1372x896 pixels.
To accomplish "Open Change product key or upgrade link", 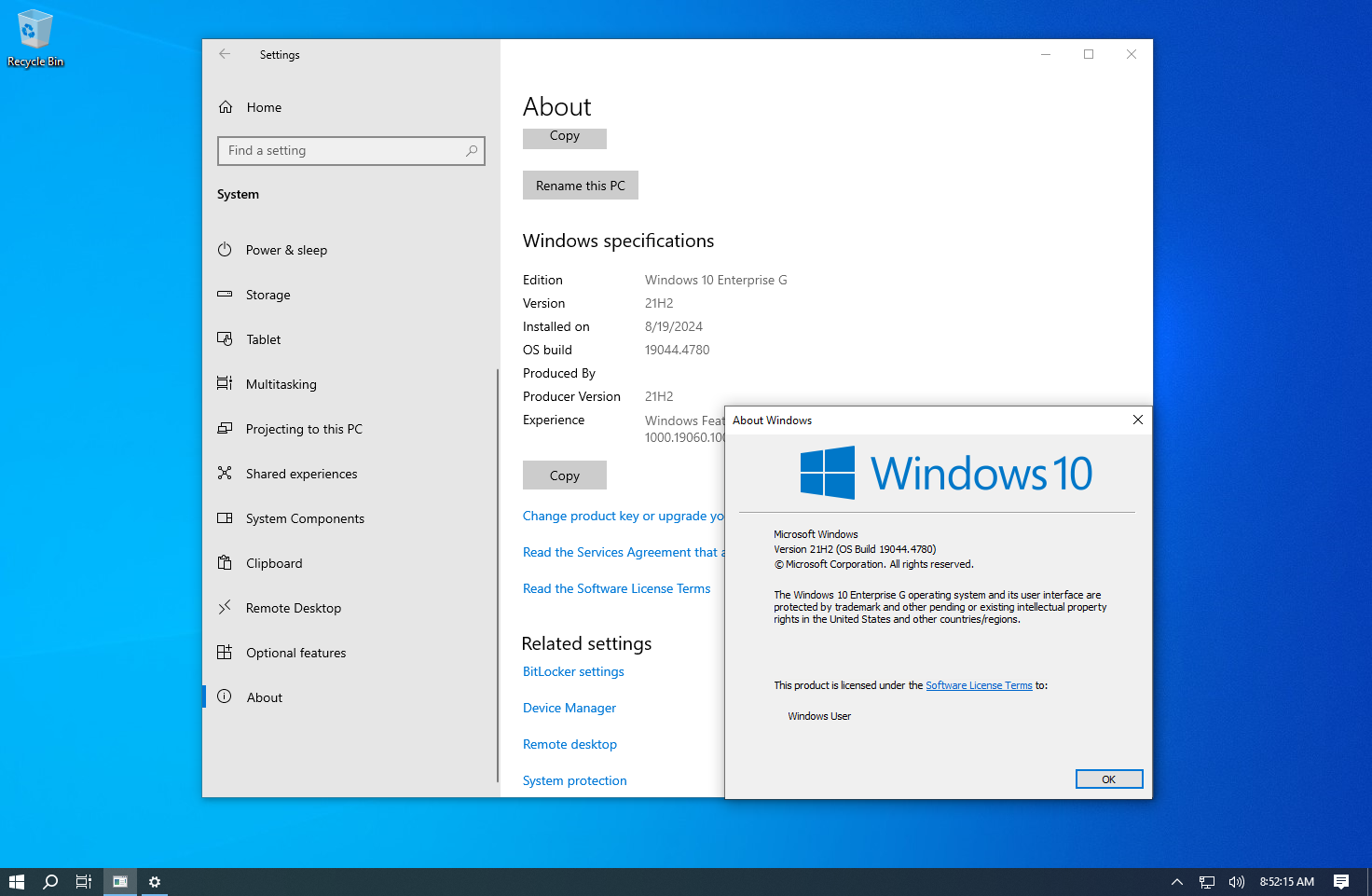I will point(623,516).
